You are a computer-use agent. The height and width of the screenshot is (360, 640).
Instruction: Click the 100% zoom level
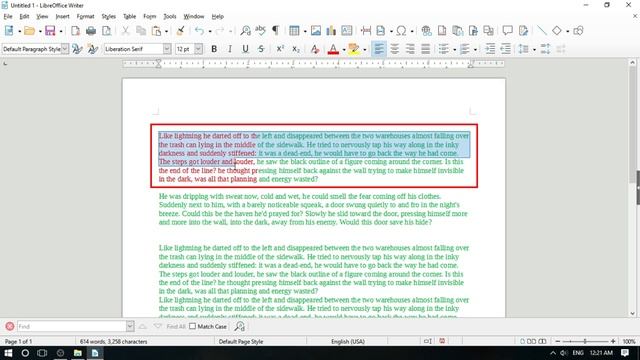(629, 341)
